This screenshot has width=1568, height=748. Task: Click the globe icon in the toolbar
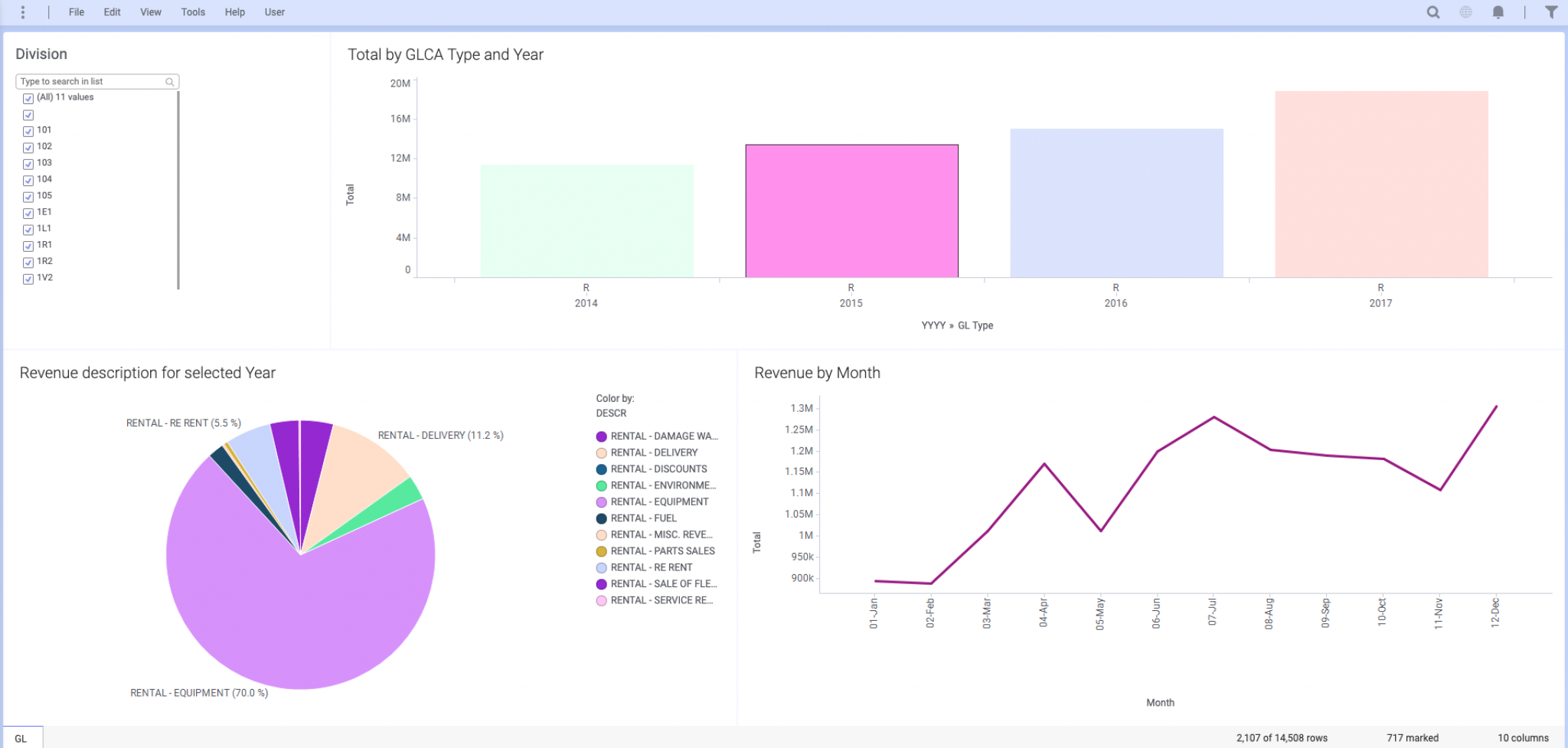[x=1465, y=11]
